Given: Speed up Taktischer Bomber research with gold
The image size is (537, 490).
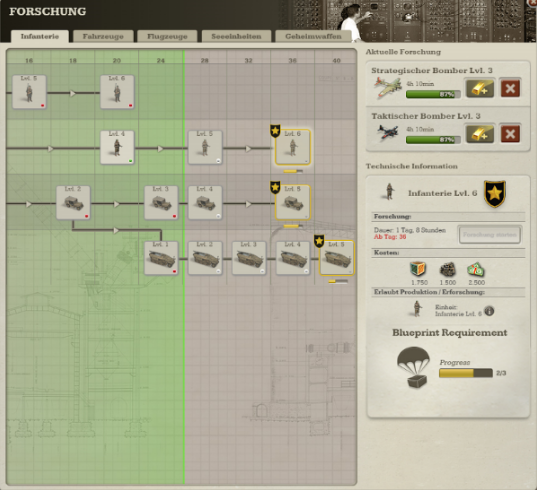Looking at the screenshot, I should click(x=479, y=134).
